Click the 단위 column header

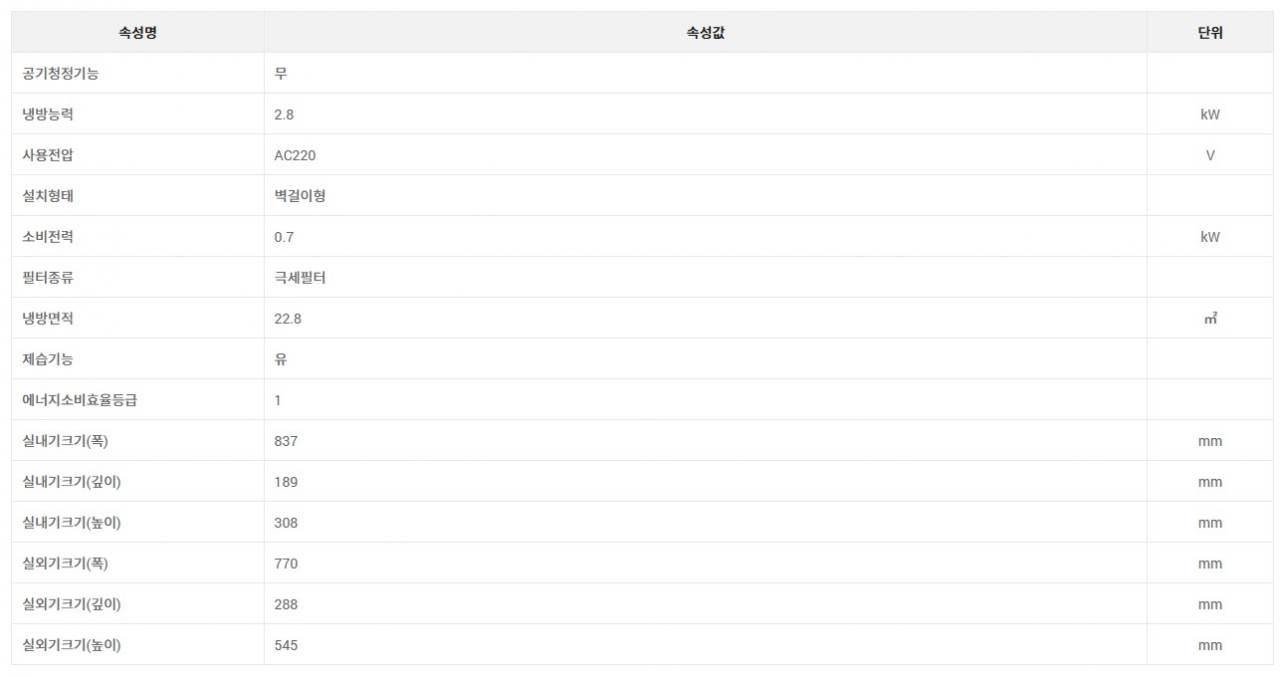click(x=1210, y=33)
